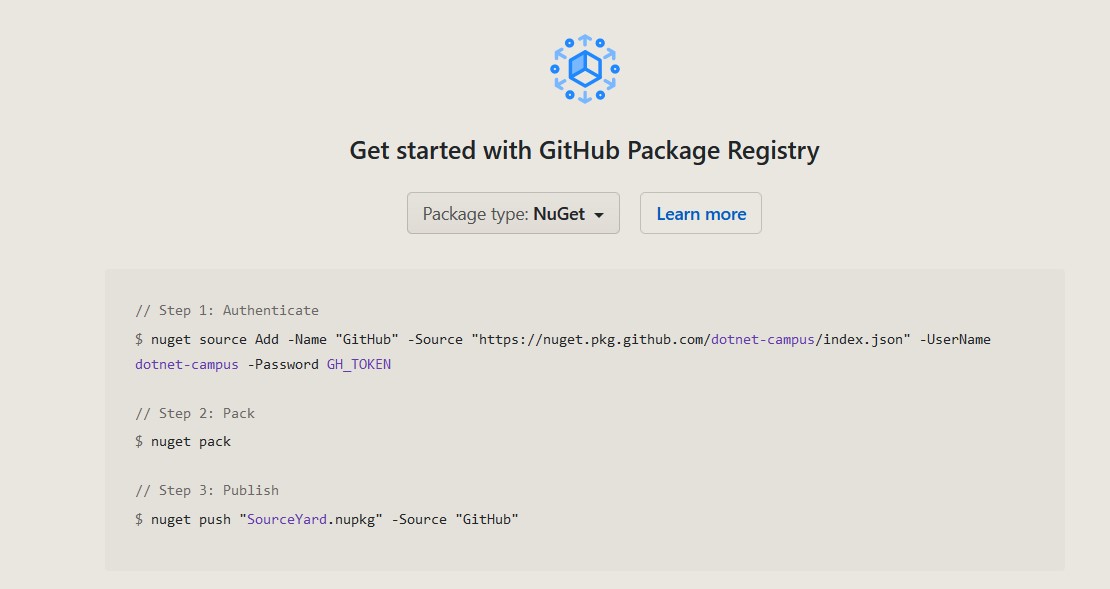
Task: Click the purple SourceYard package name
Action: 287,520
